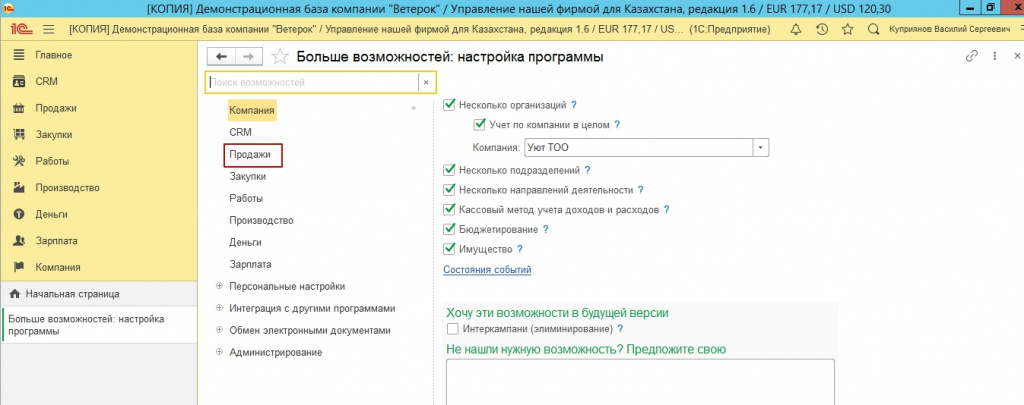
Task: Toggle the Имущество checkbox
Action: (449, 248)
